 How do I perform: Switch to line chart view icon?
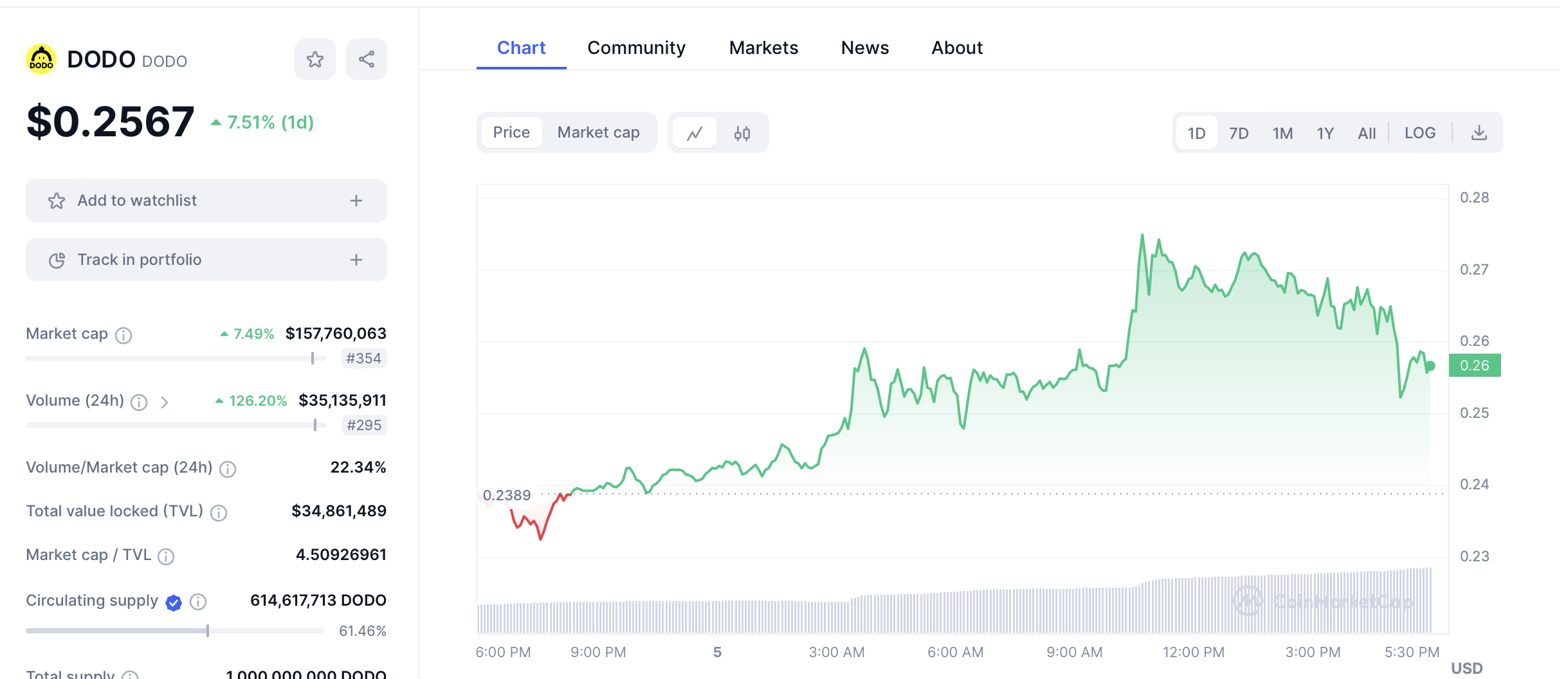[x=695, y=133]
